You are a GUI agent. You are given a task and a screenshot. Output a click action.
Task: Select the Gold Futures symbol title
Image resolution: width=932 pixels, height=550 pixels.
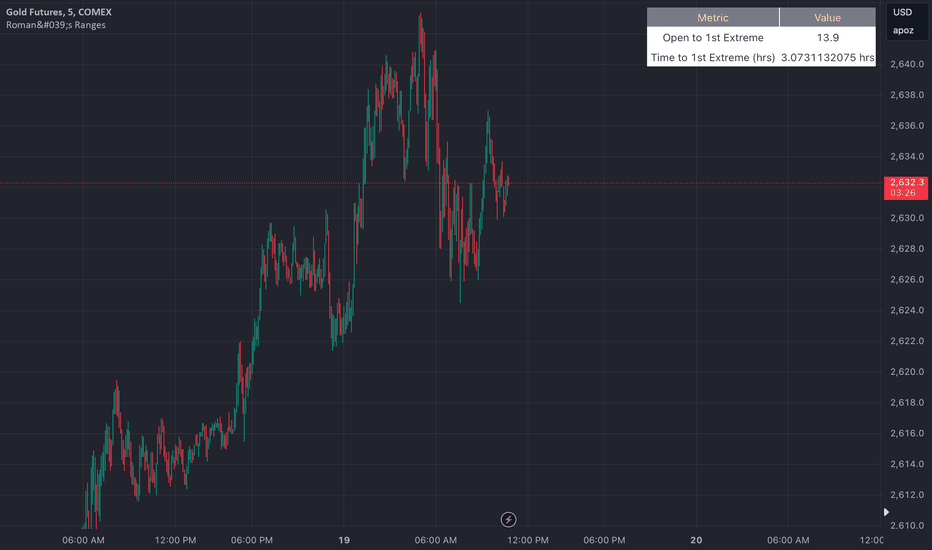(x=59, y=12)
